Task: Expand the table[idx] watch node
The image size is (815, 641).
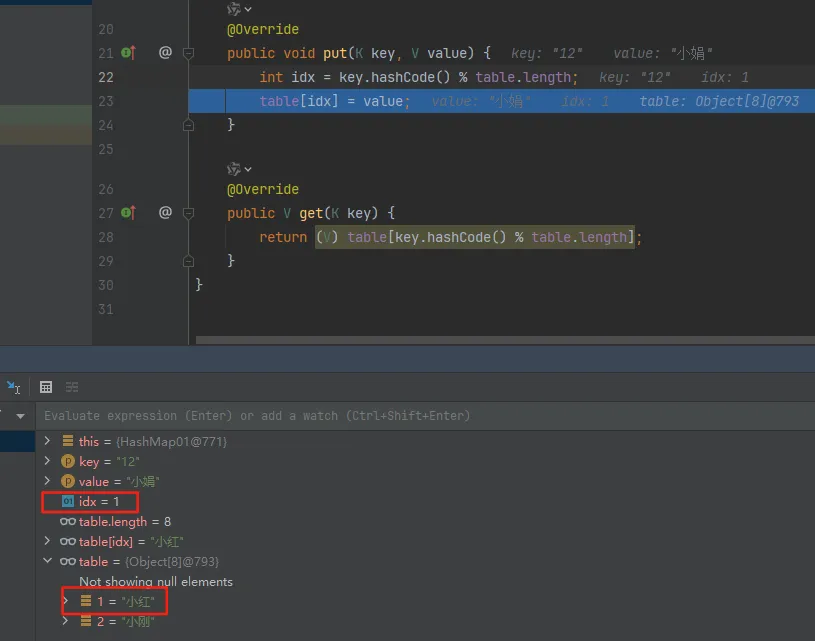Action: 47,541
